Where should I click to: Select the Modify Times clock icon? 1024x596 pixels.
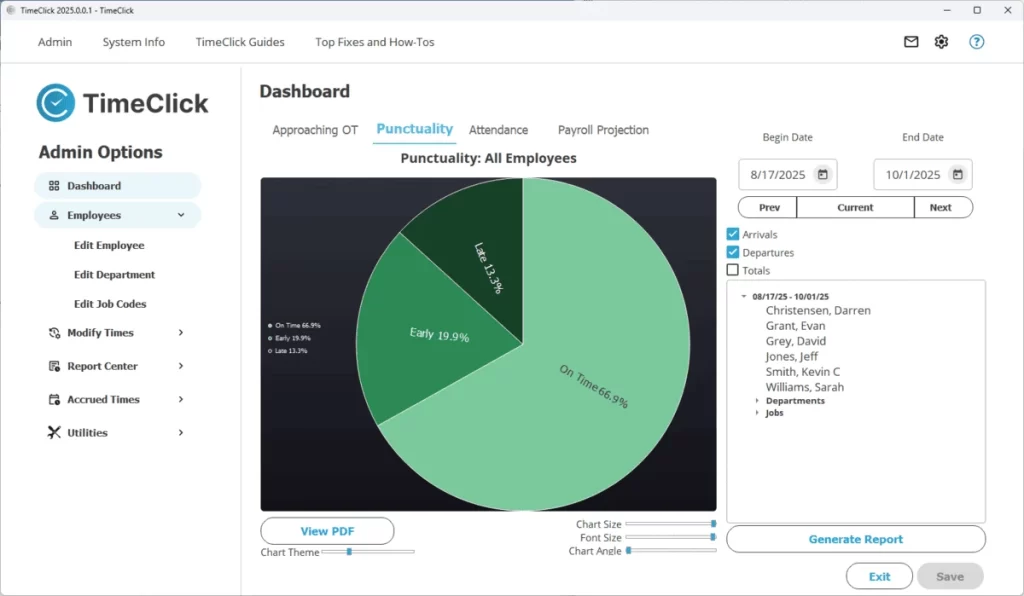54,332
